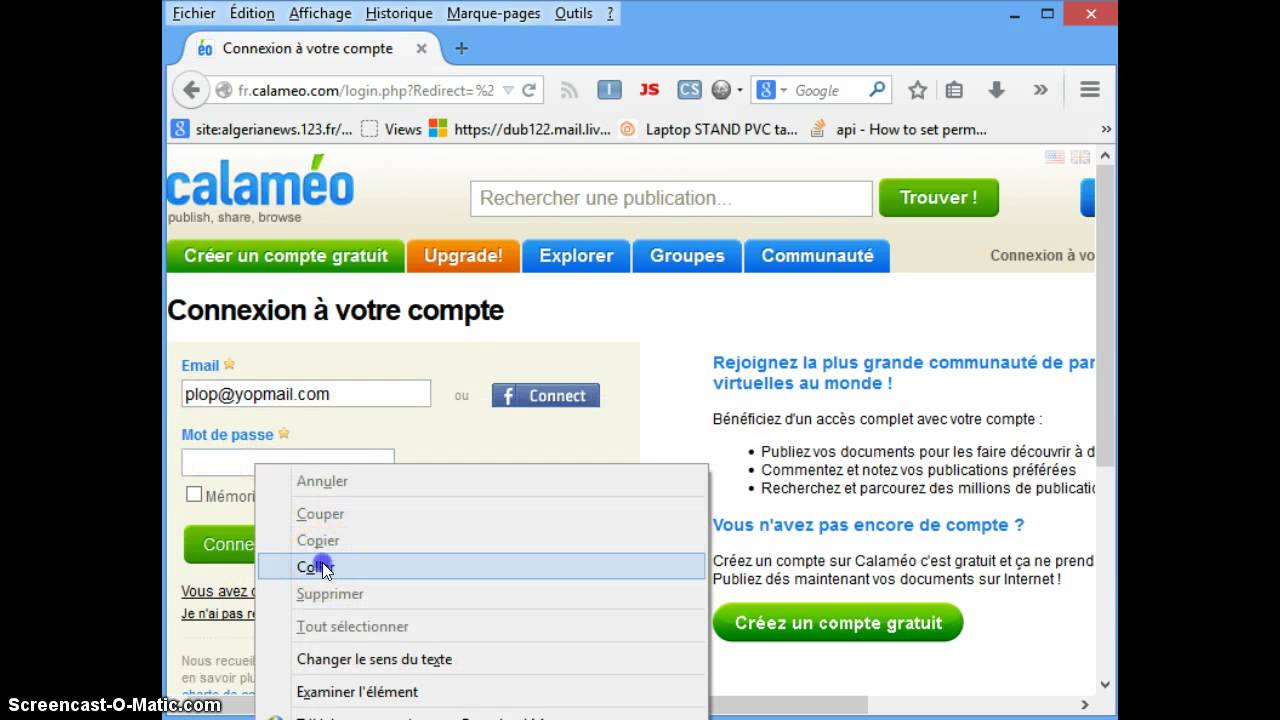This screenshot has width=1280, height=720.
Task: Open the 'Views' bookmark
Action: [391, 129]
